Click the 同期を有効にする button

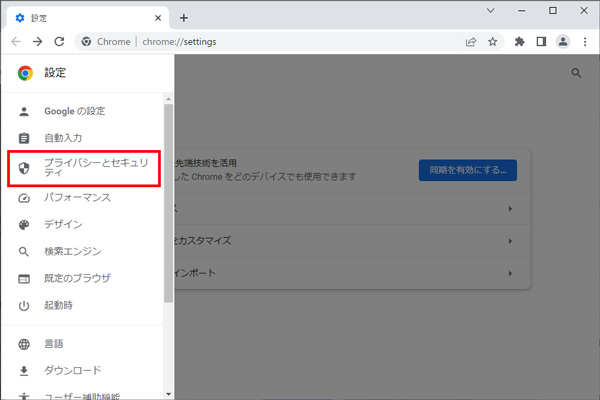468,170
